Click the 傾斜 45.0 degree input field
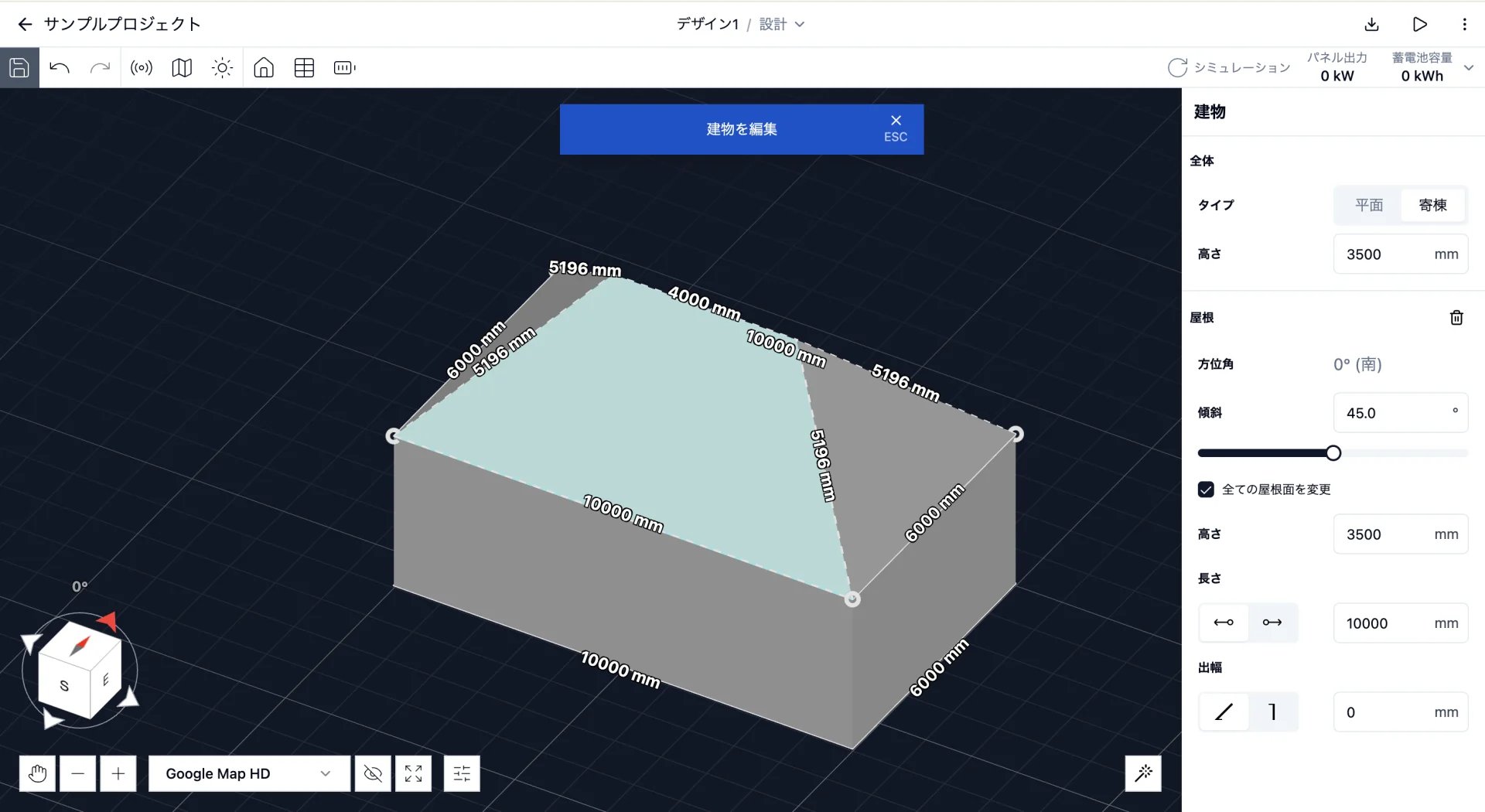1485x812 pixels. click(x=1401, y=413)
